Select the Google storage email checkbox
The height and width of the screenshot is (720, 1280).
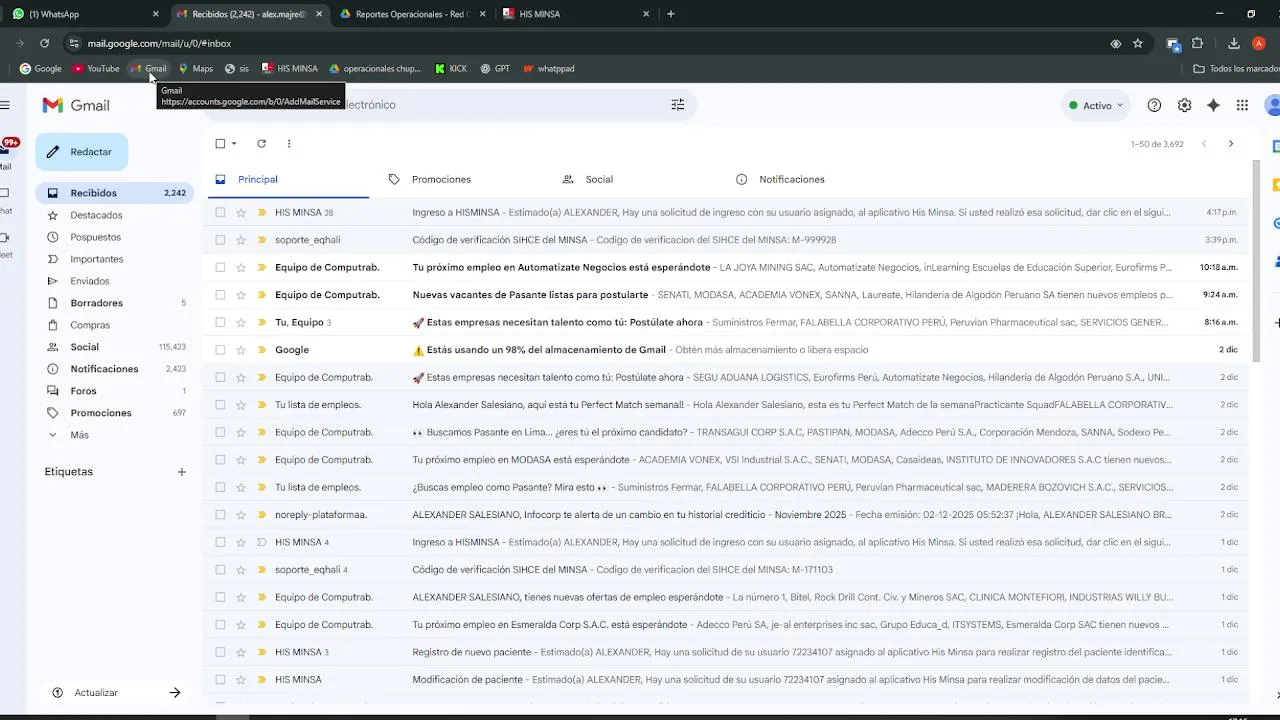[x=220, y=350]
